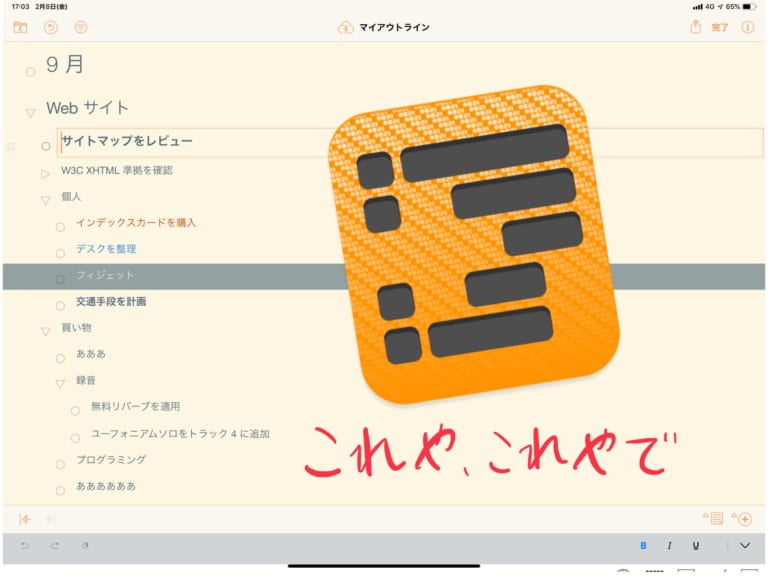Tap status circle of ああああああ row
The image size is (768, 576).
coord(60,491)
